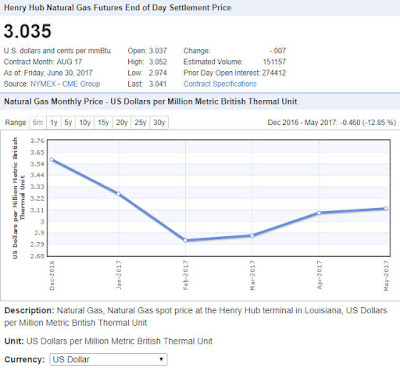The height and width of the screenshot is (368, 400).
Task: Select the 6m range tab
Action: pyautogui.click(x=38, y=123)
